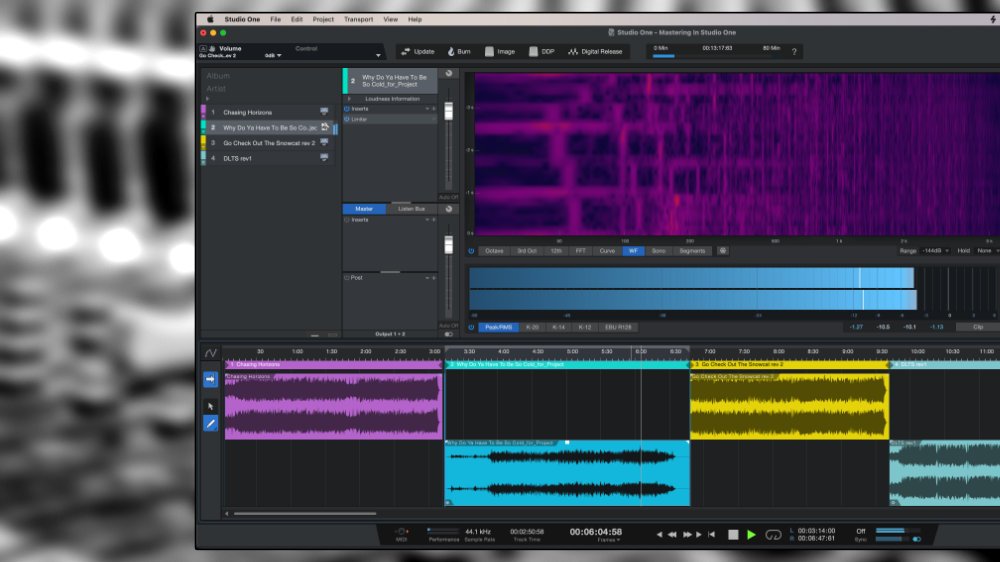This screenshot has height=562, width=1000.
Task: Click the MIDI activity icon
Action: (x=402, y=531)
